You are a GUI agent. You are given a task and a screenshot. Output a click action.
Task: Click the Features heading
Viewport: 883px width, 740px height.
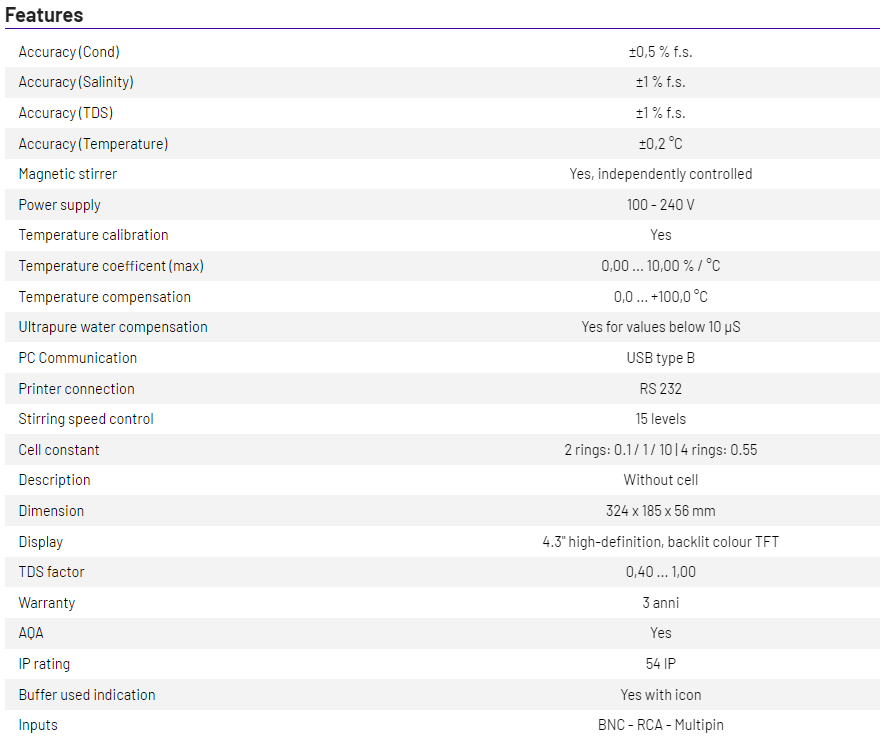click(44, 14)
